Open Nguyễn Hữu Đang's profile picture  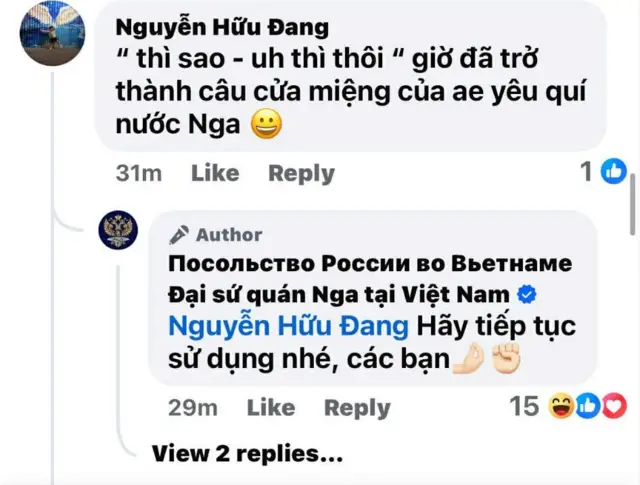(52, 33)
